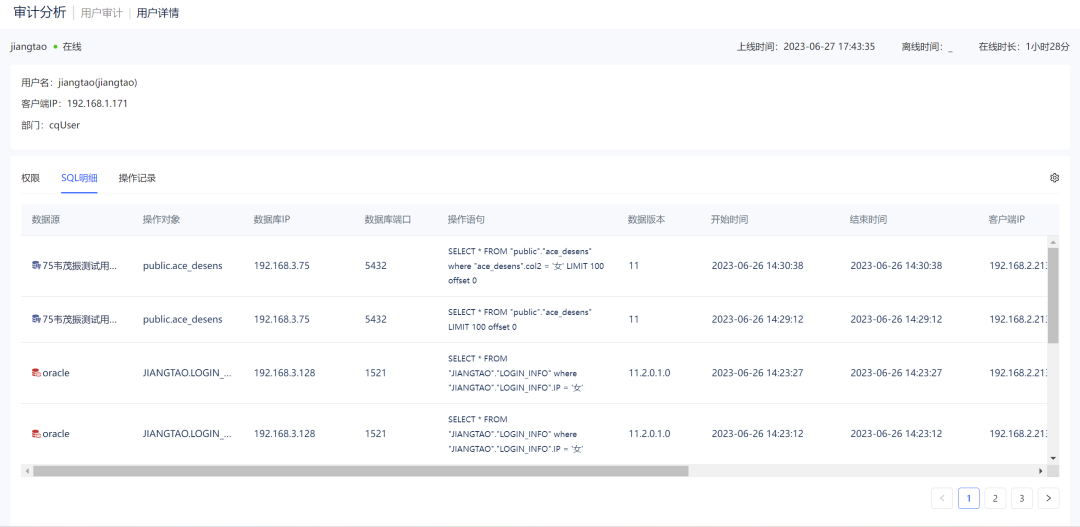Click 192.168.3.75 in the 14:30:38 row
Image resolution: width=1080 pixels, height=527 pixels.
(282, 266)
